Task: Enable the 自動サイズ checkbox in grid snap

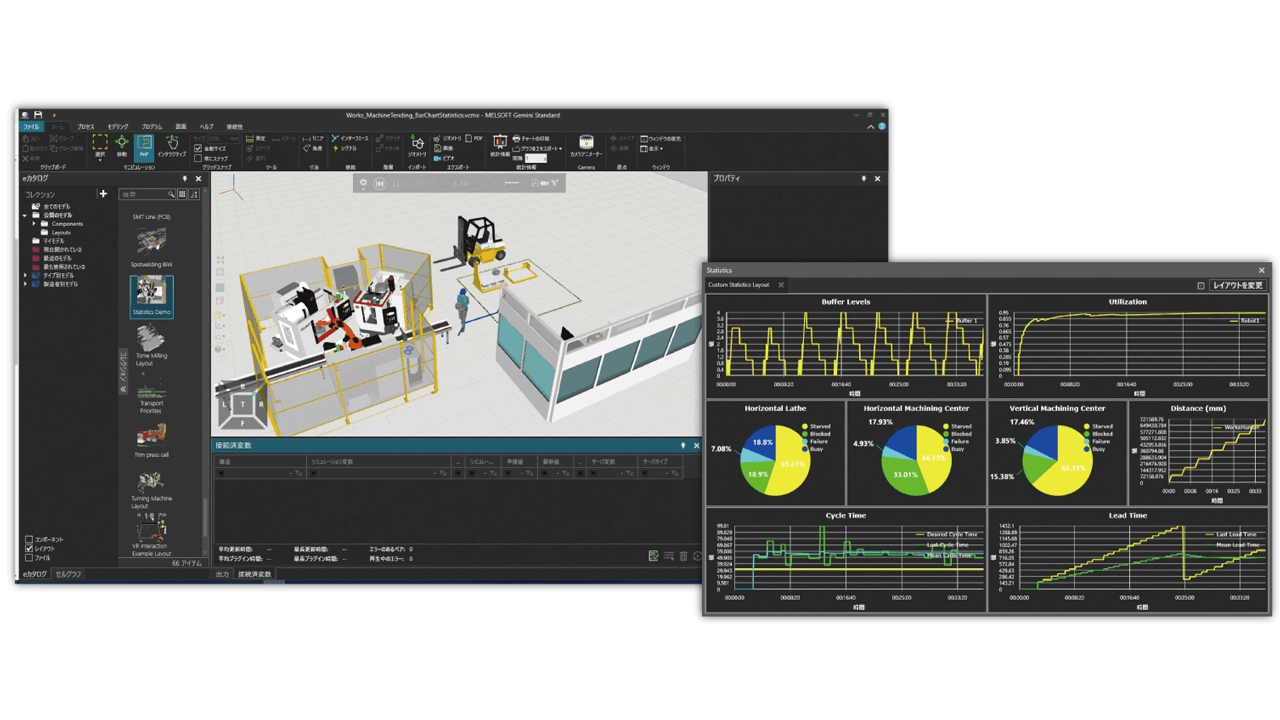Action: tap(198, 149)
